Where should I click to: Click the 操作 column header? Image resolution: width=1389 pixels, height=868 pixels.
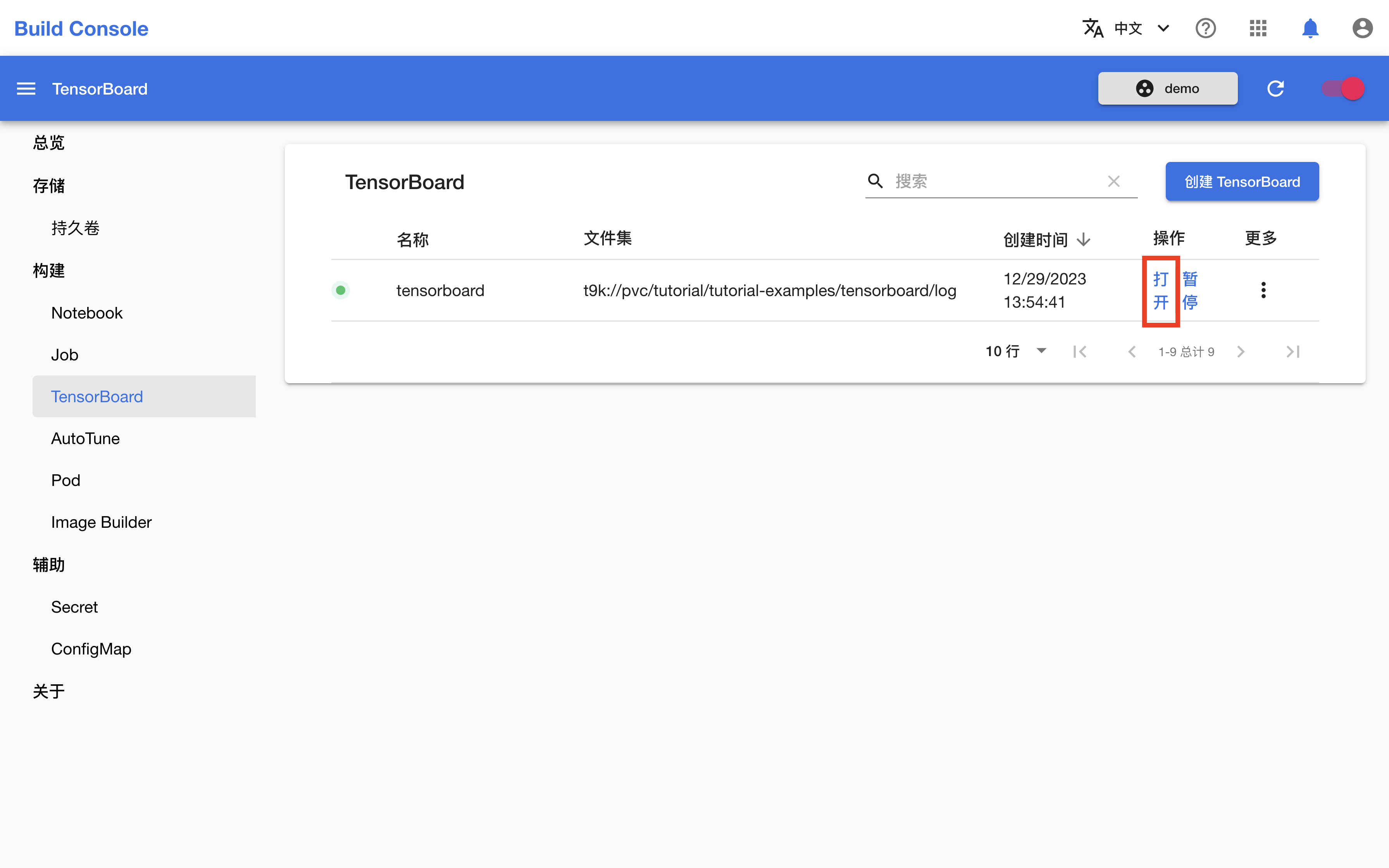pyautogui.click(x=1168, y=238)
